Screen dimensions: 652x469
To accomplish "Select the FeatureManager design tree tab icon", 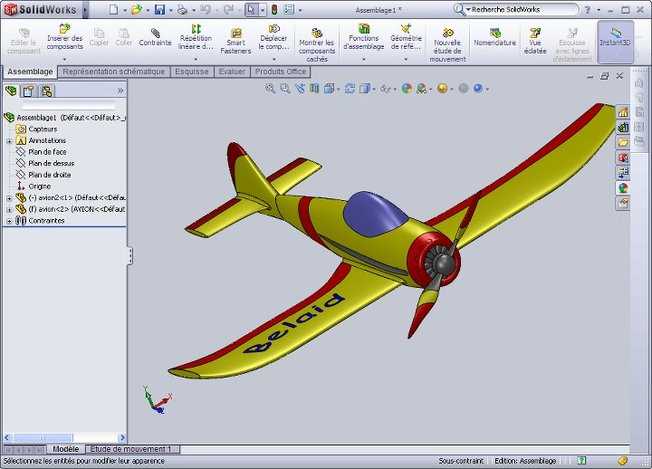I will coord(11,91).
